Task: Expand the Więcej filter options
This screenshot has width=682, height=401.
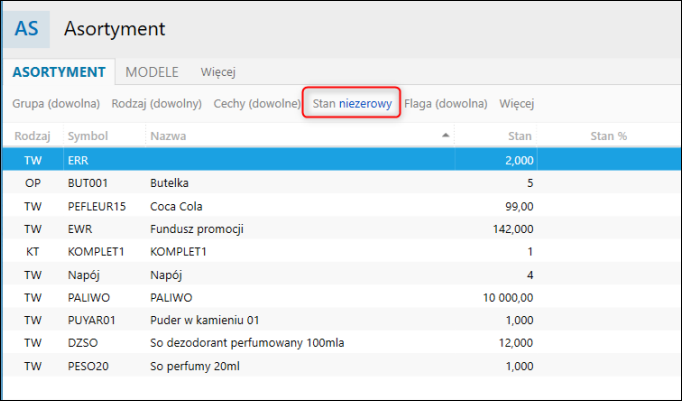Action: 516,104
